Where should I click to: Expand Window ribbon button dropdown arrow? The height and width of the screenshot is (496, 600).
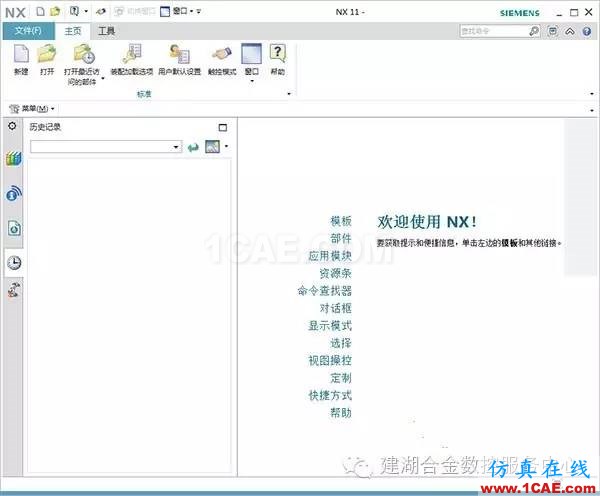tap(252, 81)
